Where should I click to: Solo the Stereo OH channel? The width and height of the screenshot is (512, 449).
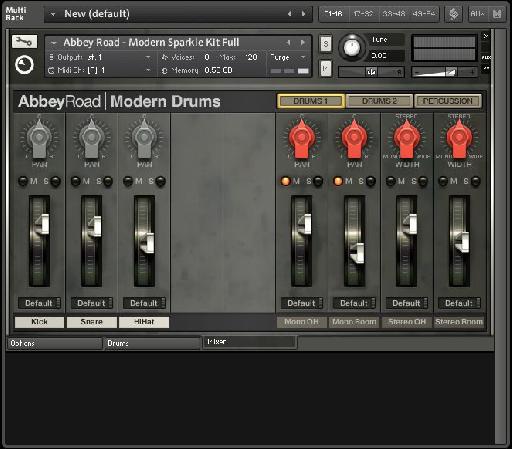tap(423, 181)
